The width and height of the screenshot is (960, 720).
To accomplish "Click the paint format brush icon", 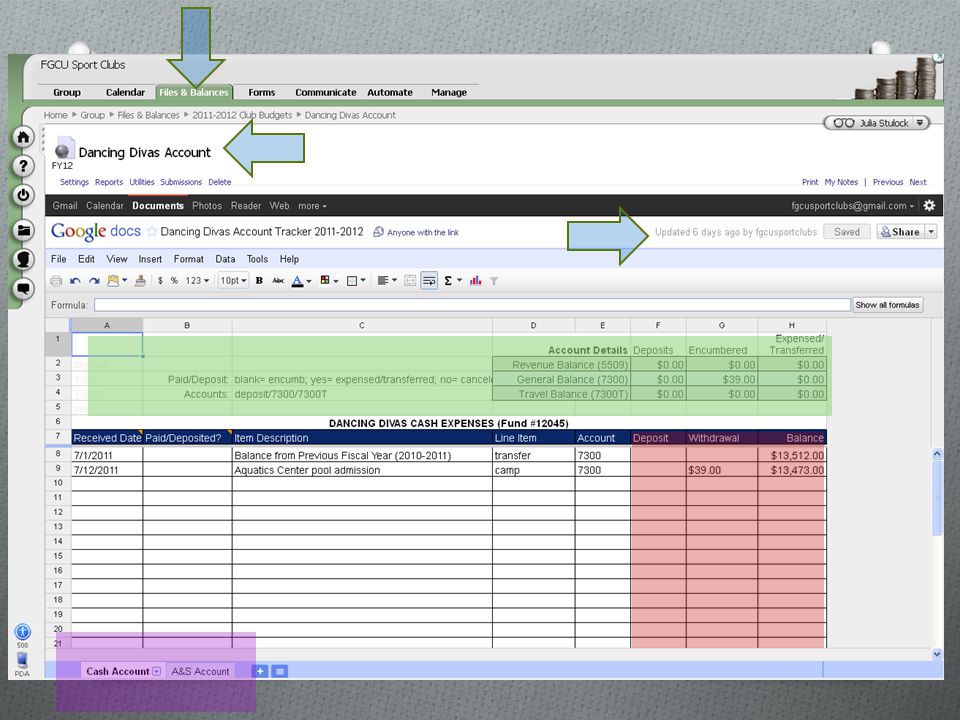I will [x=140, y=281].
